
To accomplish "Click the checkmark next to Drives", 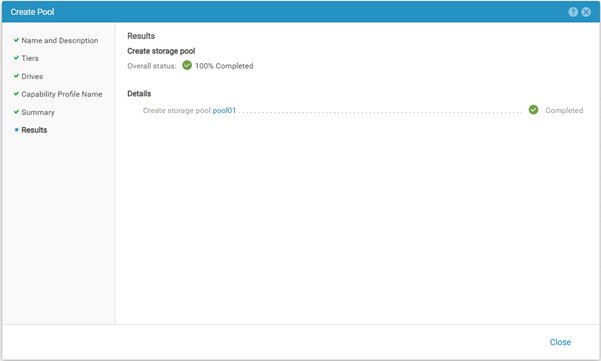I will [x=16, y=76].
